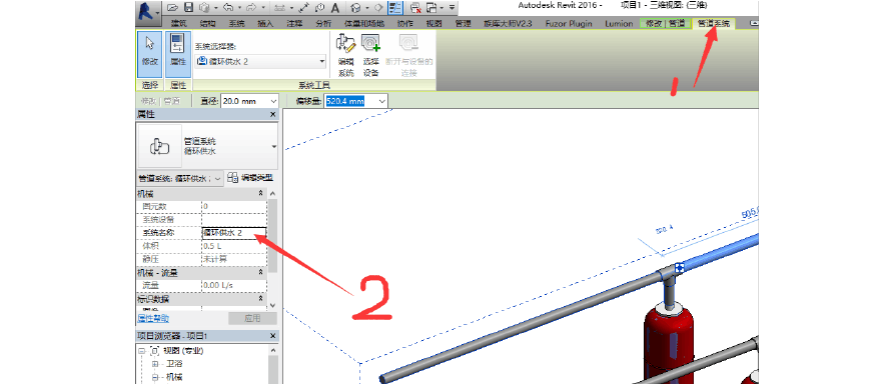Collapse the 机械 tree node in project browser
This screenshot has width=893, height=384.
tap(155, 377)
